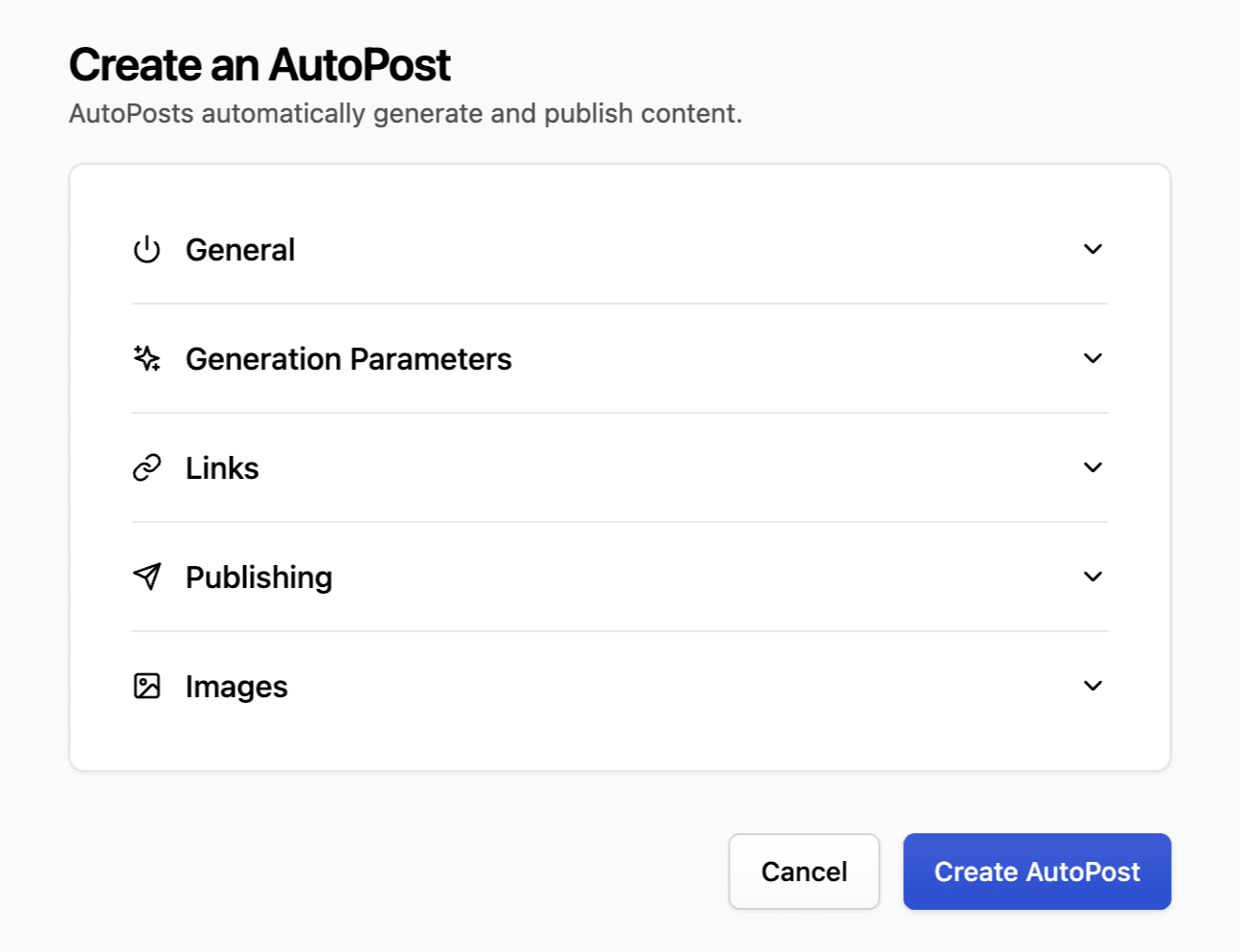Click the General section header text
The width and height of the screenshot is (1240, 952).
(x=240, y=249)
